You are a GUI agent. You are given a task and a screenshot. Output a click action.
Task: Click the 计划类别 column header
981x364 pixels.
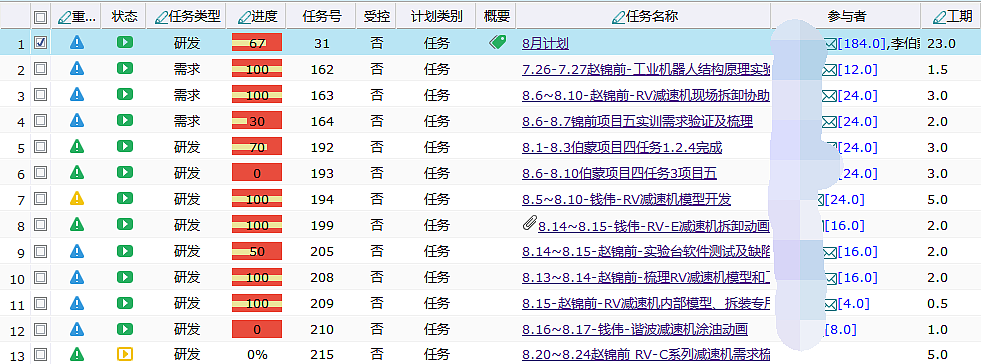pyautogui.click(x=436, y=16)
